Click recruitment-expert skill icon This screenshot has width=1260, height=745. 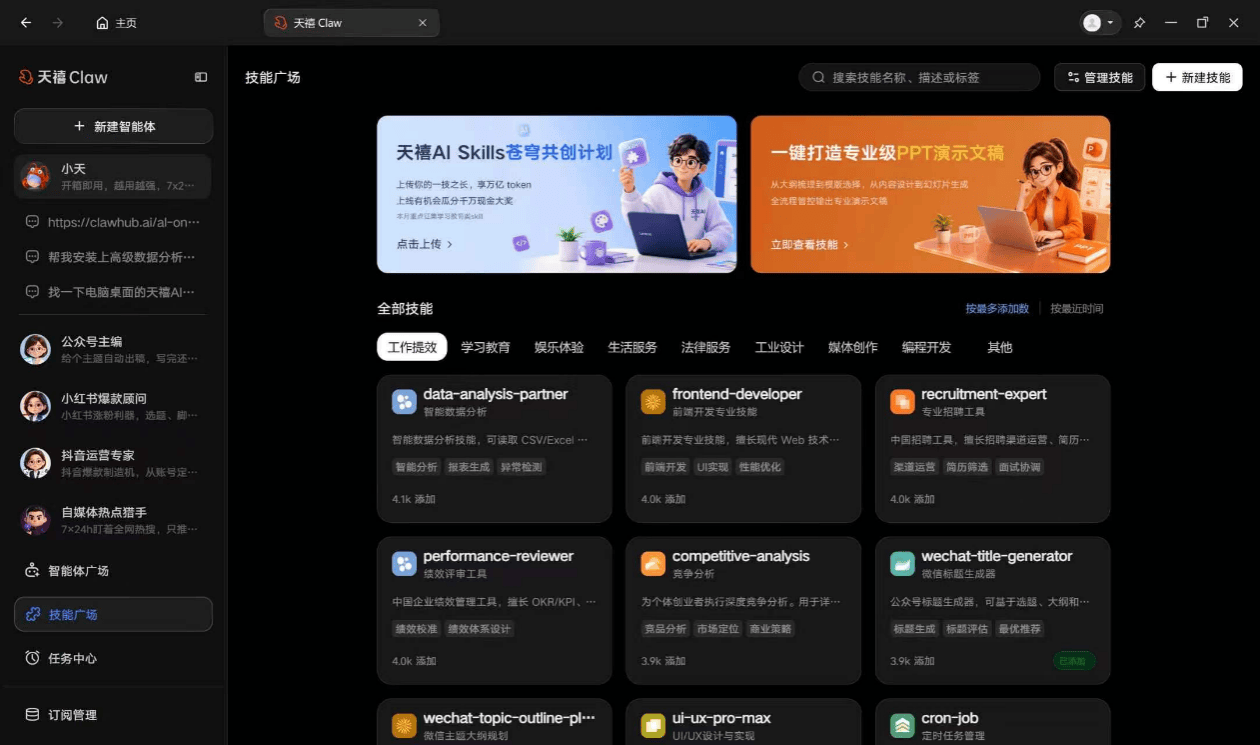pos(902,402)
